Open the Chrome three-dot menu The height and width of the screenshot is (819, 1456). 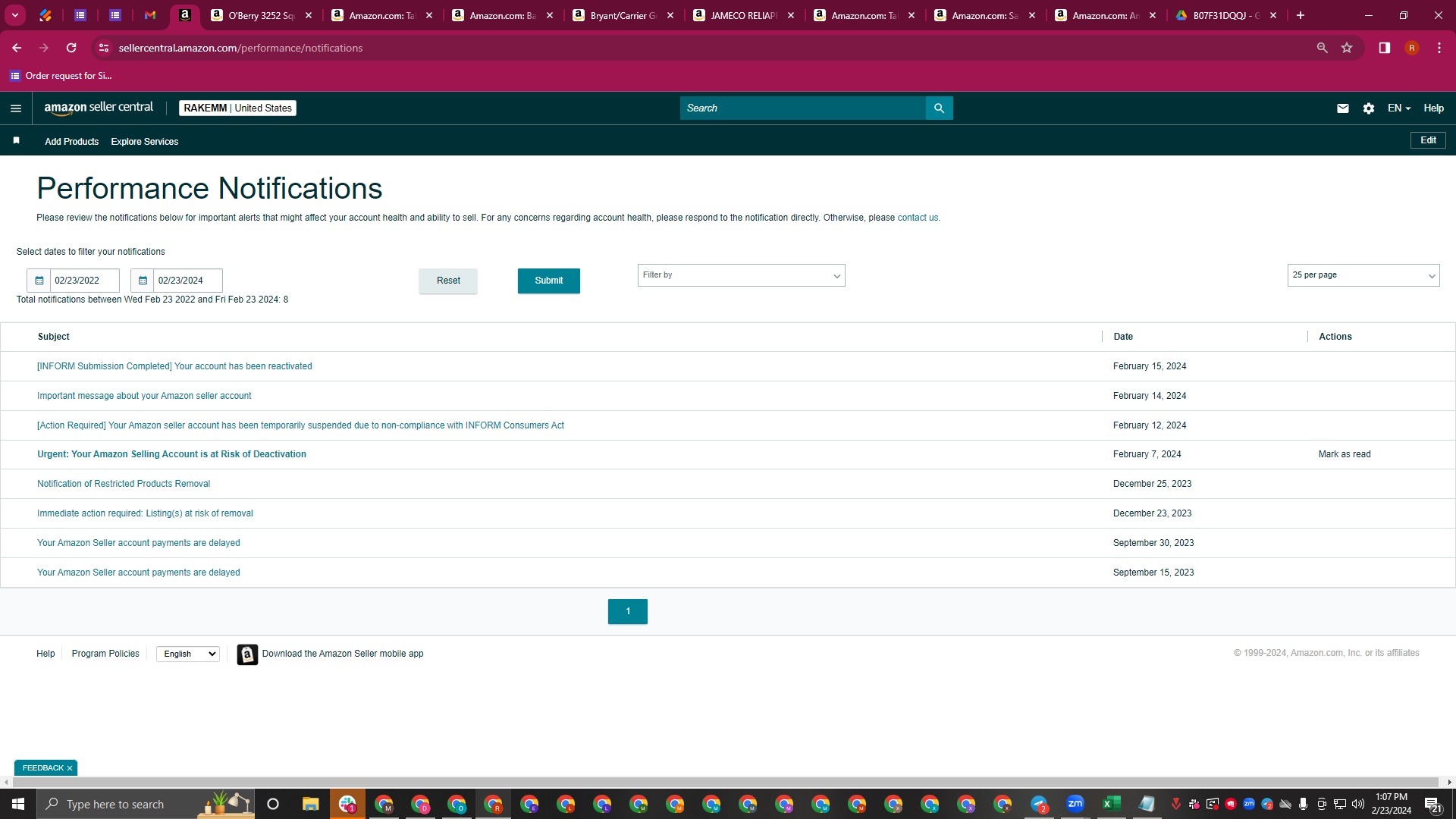coord(1439,48)
